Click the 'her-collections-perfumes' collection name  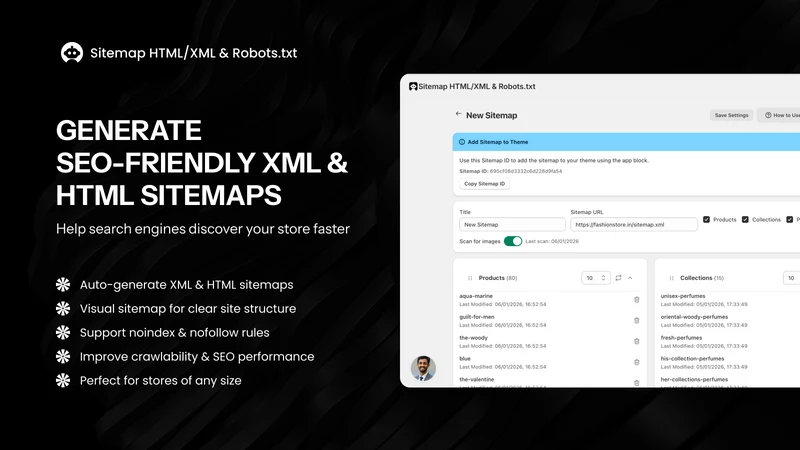(694, 380)
